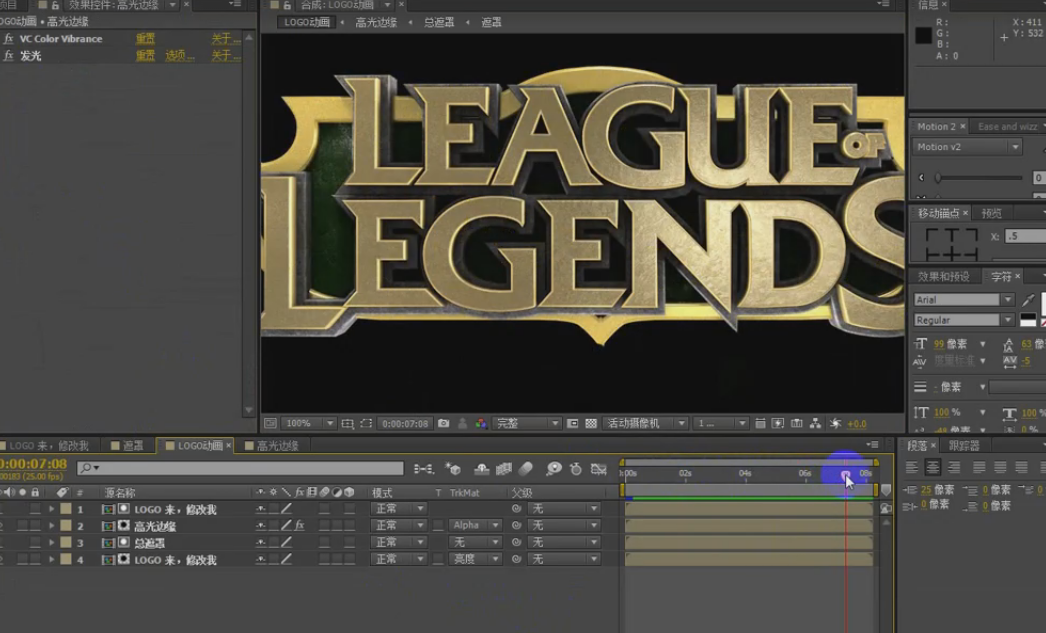
Task: Click always preview this view icon
Action: tap(270, 424)
